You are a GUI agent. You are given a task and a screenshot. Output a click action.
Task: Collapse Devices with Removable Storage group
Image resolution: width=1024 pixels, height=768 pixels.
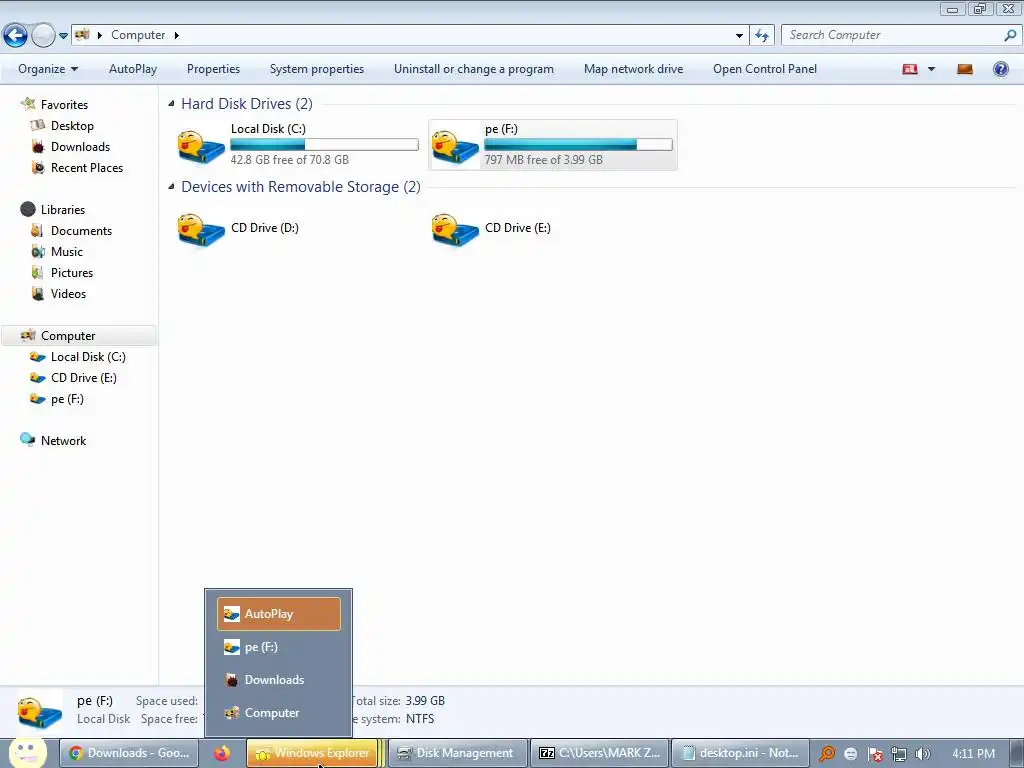171,186
